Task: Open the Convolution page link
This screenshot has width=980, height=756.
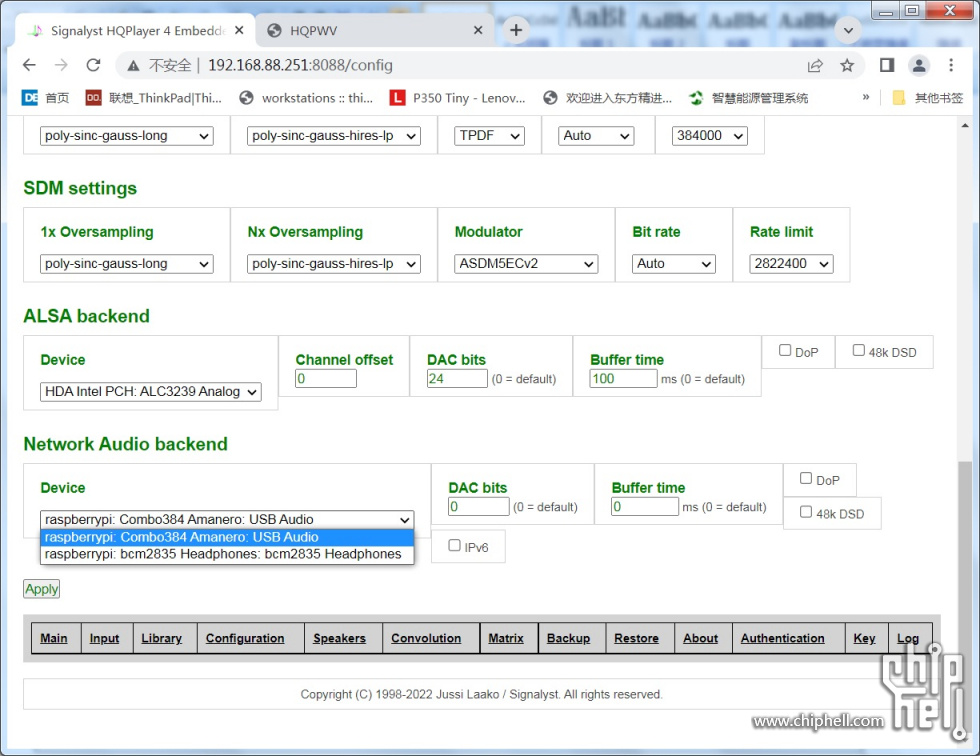Action: (x=426, y=638)
